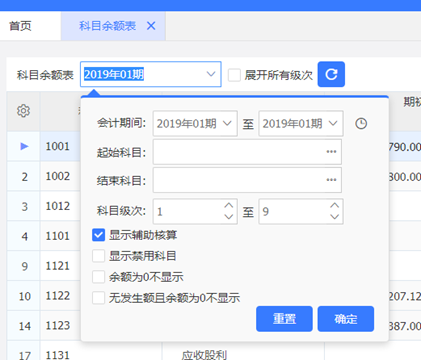The image size is (421, 360).
Task: Check 余额为0不显示 option
Action: 98,277
